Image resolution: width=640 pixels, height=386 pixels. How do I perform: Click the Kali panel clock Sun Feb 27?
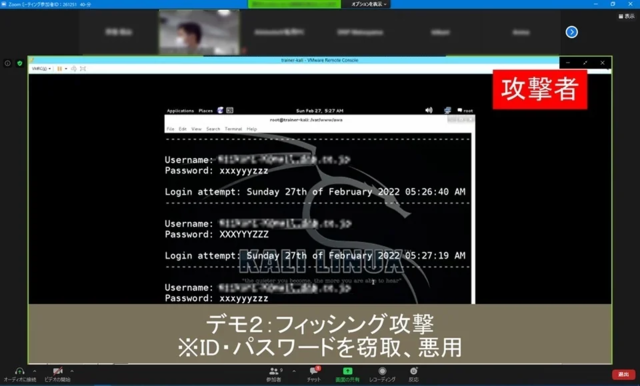[320, 111]
